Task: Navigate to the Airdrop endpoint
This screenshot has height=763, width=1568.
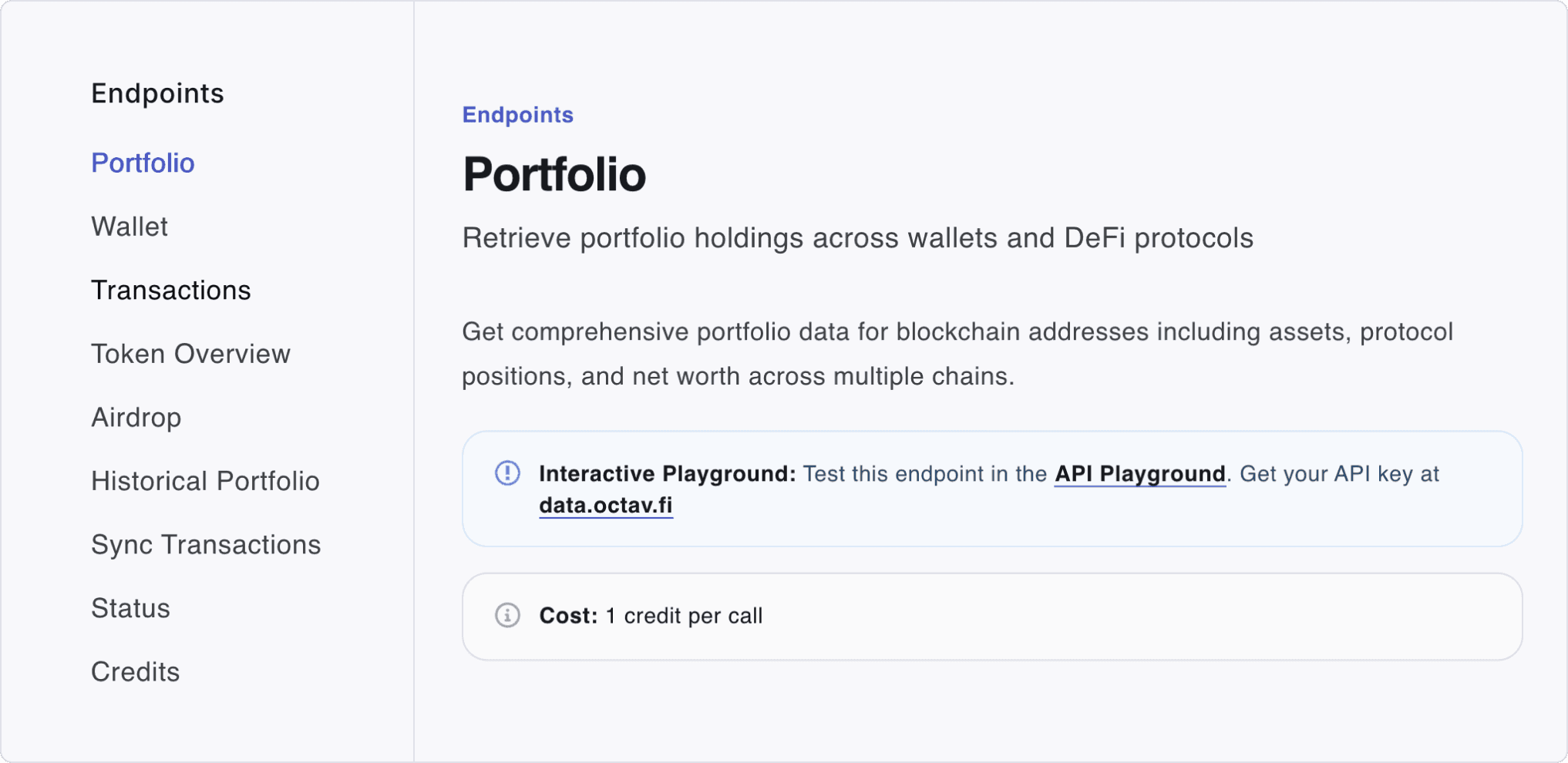Action: [x=136, y=418]
